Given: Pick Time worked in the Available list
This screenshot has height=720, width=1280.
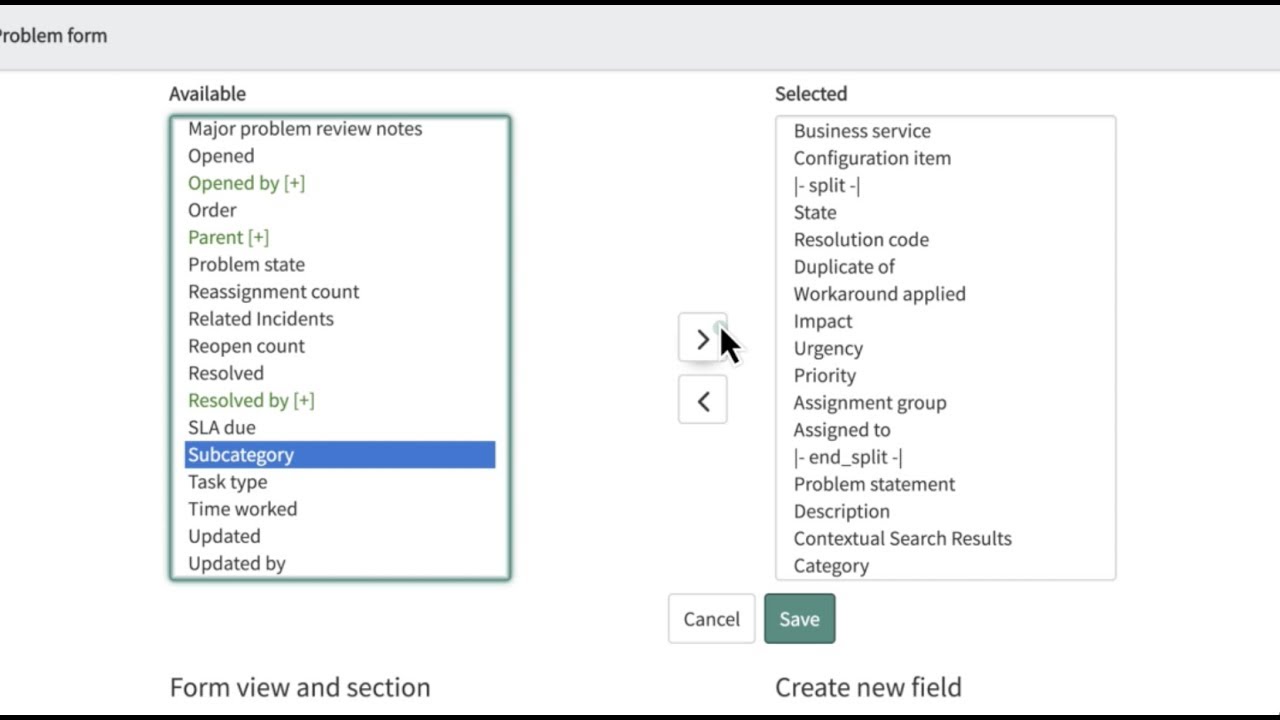Looking at the screenshot, I should (x=242, y=508).
